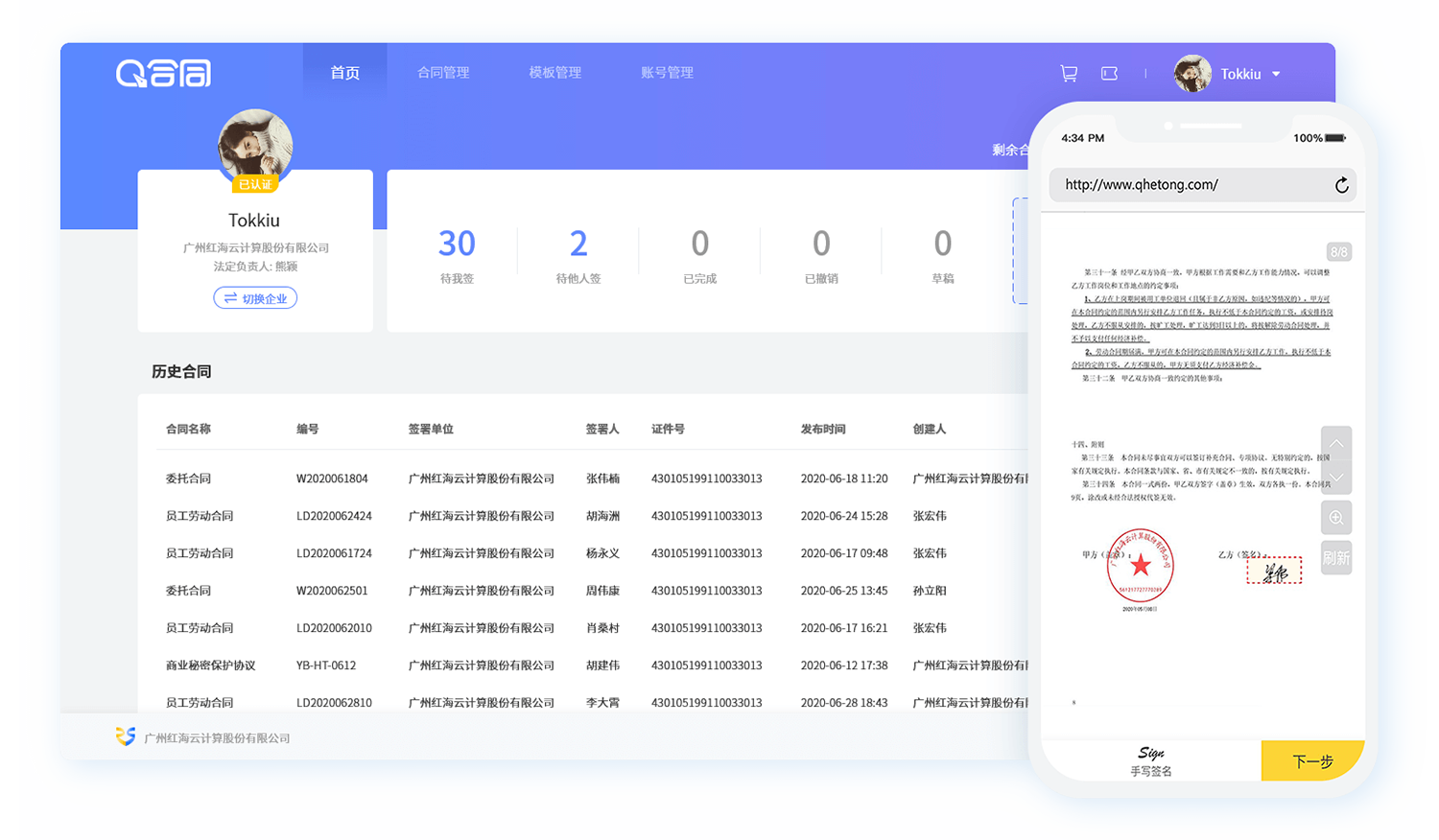Click the phone battery icon
The width and height of the screenshot is (1439, 840).
(x=1335, y=138)
